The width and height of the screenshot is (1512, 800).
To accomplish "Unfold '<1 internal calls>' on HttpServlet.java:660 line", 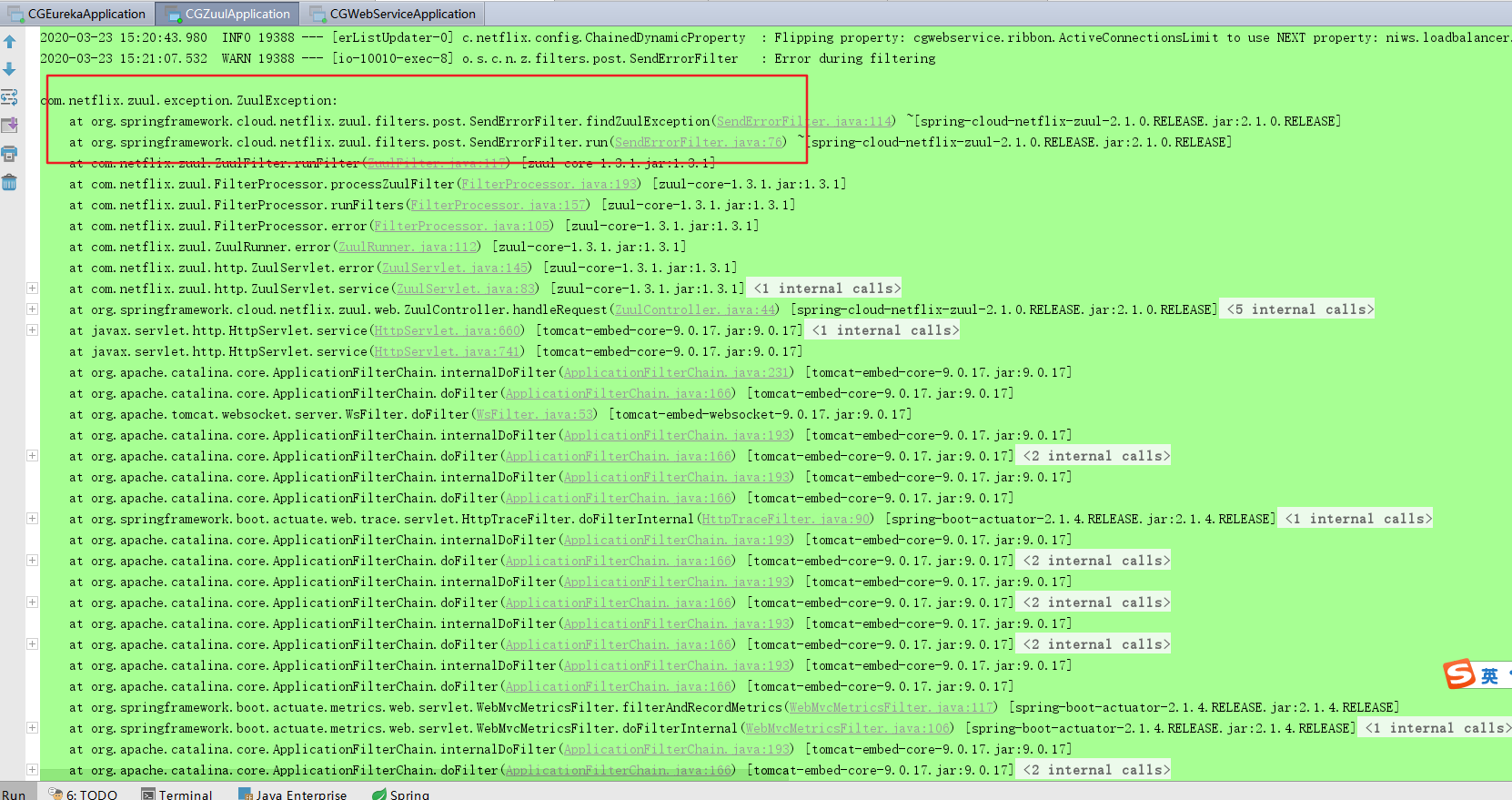I will pyautogui.click(x=882, y=330).
